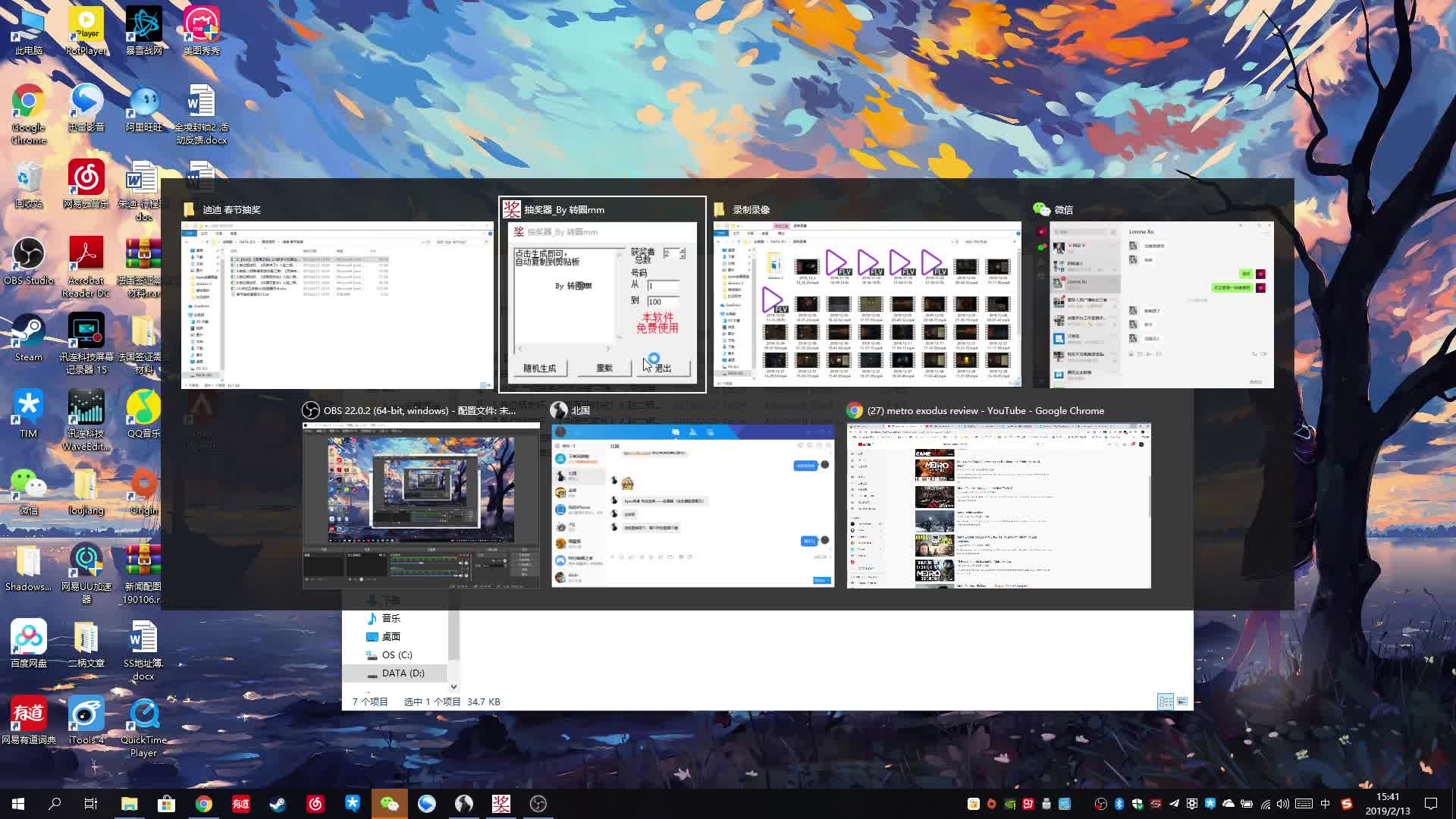This screenshot has height=819, width=1456.
Task: Open the NVIDIA tray icon
Action: coord(1010,804)
